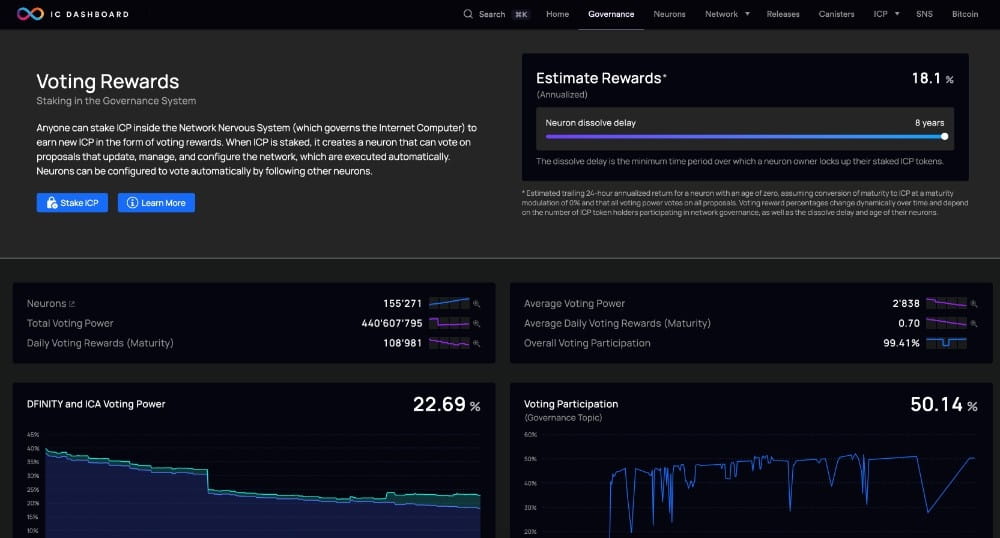Navigate to the Releases page
The height and width of the screenshot is (538, 1000).
[x=783, y=14]
